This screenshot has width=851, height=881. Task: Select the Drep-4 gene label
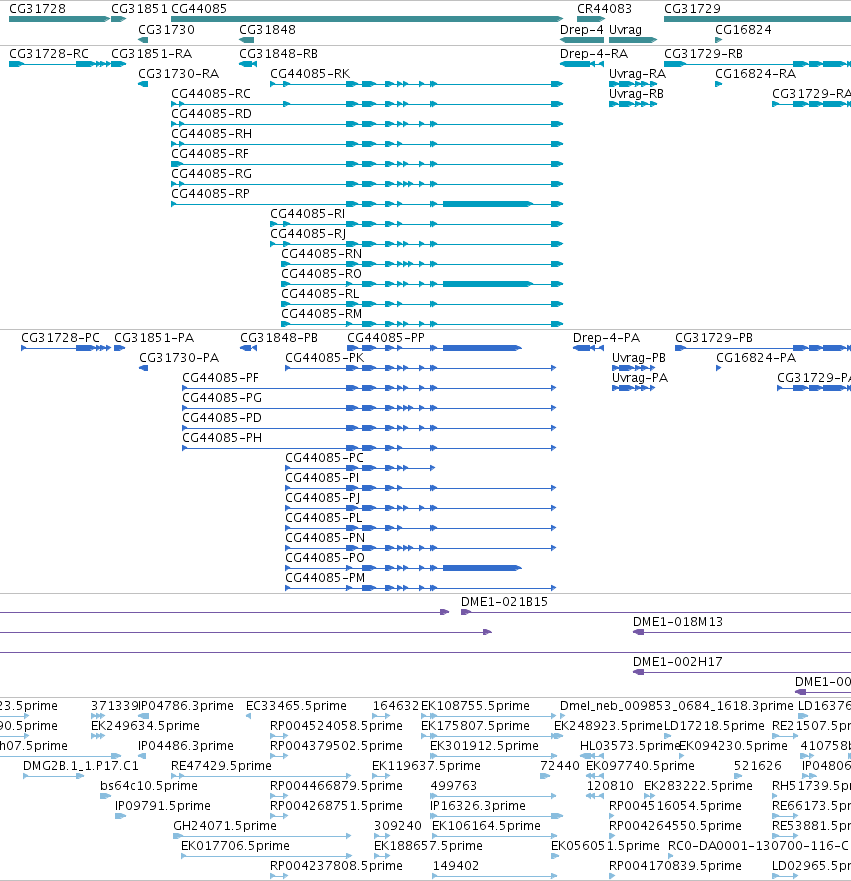(x=582, y=29)
